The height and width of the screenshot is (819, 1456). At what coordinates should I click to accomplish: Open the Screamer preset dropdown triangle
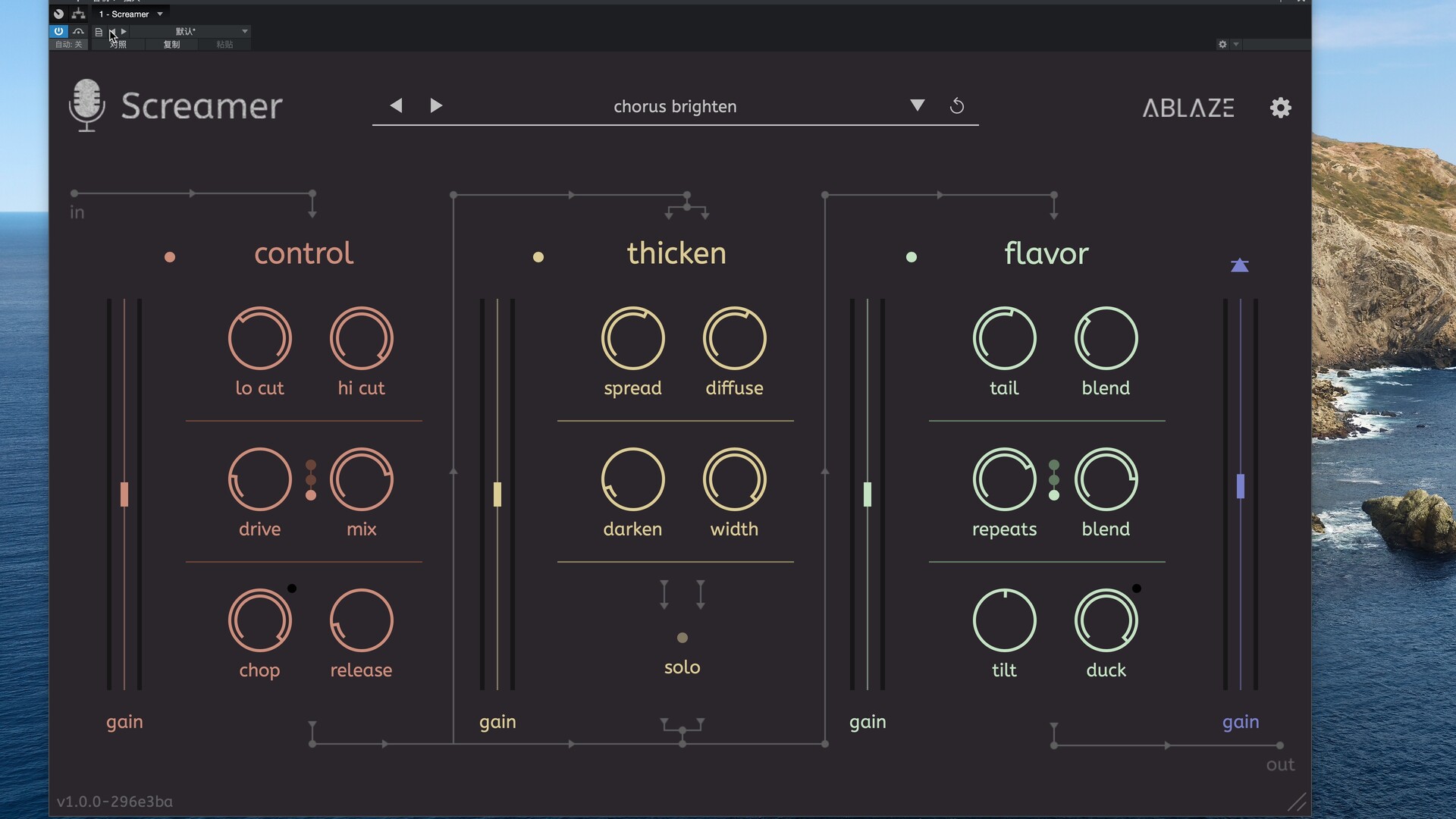tap(918, 105)
